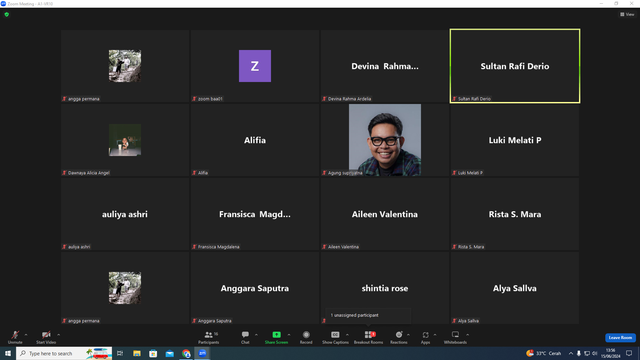Click the Rista S. Mara name label
Viewport: 640px width, 360px height.
(x=471, y=247)
